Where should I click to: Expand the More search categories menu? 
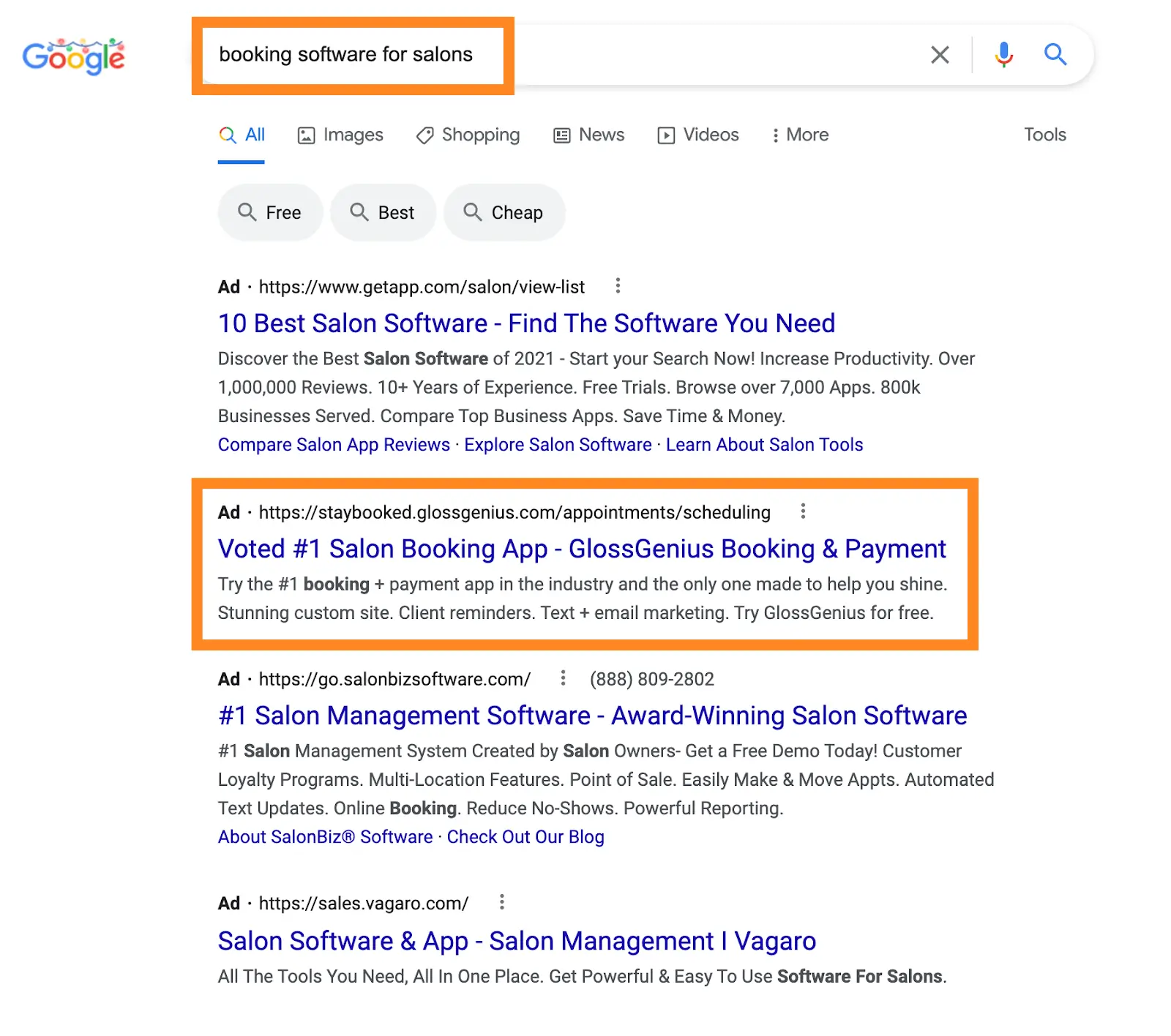pos(800,135)
